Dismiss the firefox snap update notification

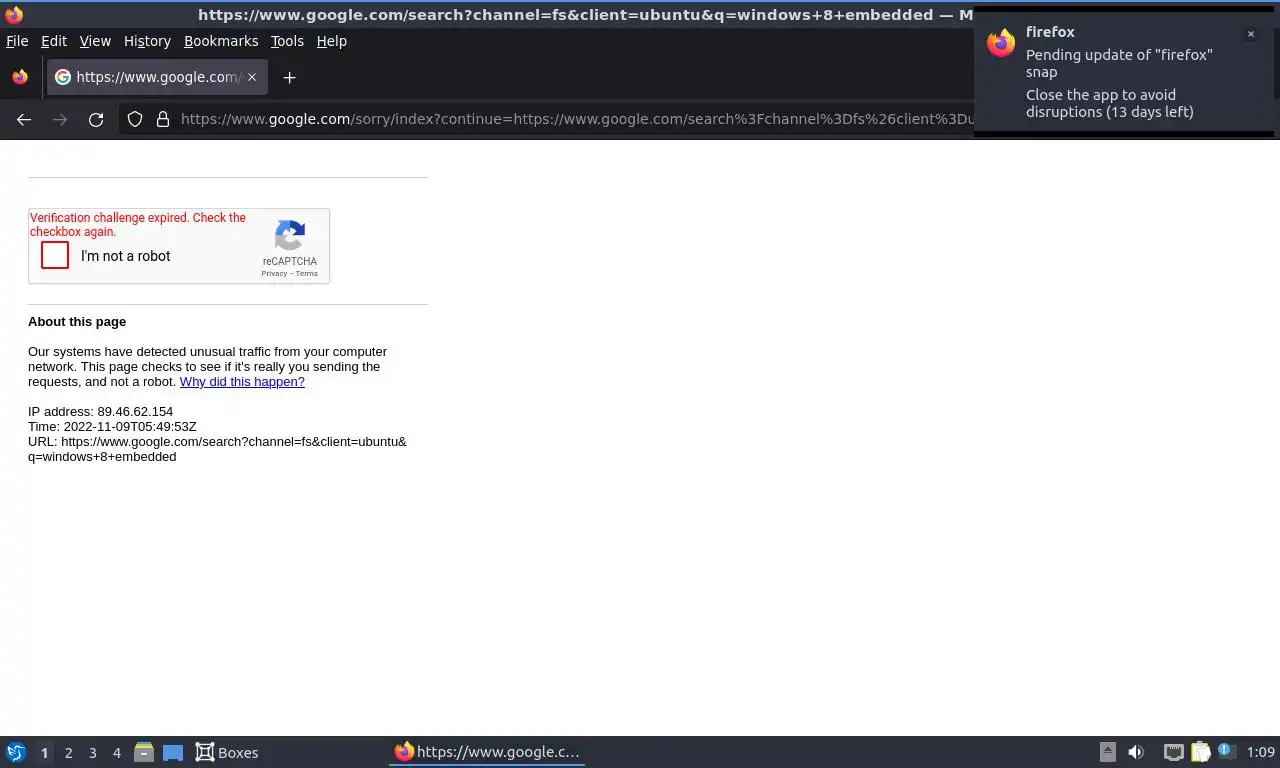pos(1250,34)
